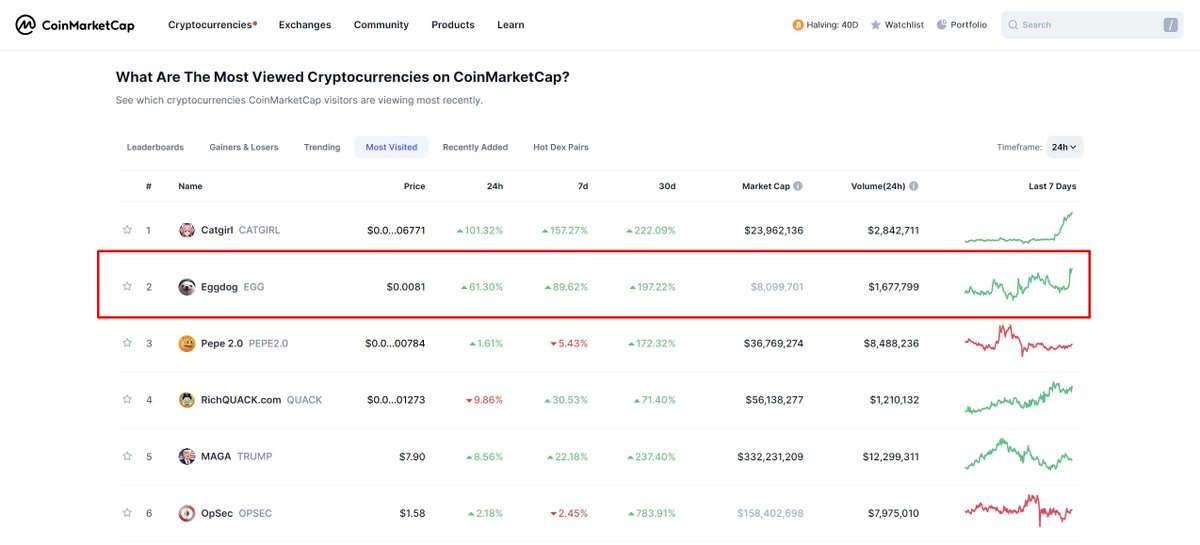Click in the Search input field
This screenshot has width=1200, height=545.
(x=1092, y=25)
